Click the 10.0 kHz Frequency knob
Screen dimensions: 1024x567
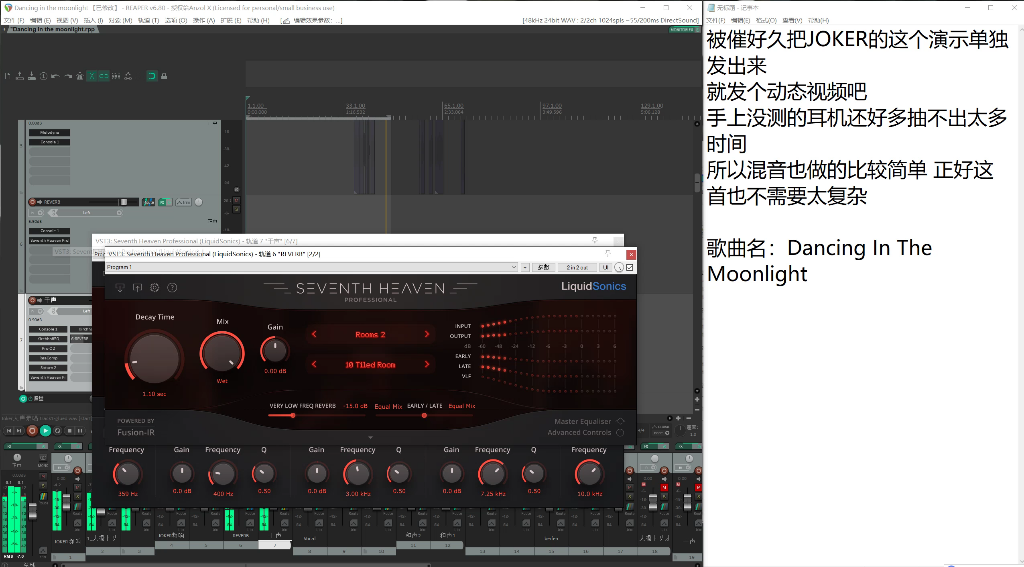point(588,474)
